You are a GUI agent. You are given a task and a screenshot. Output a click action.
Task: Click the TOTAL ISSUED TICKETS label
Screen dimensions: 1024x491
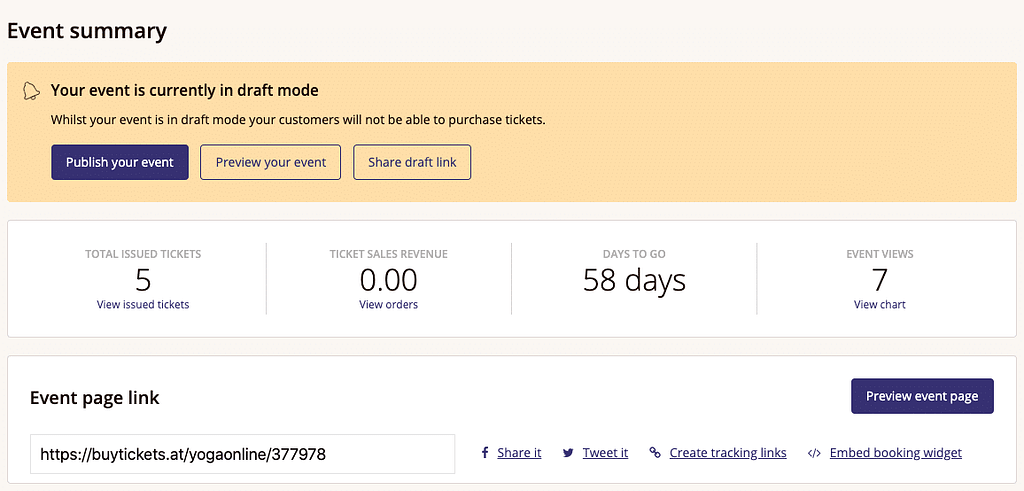143,254
